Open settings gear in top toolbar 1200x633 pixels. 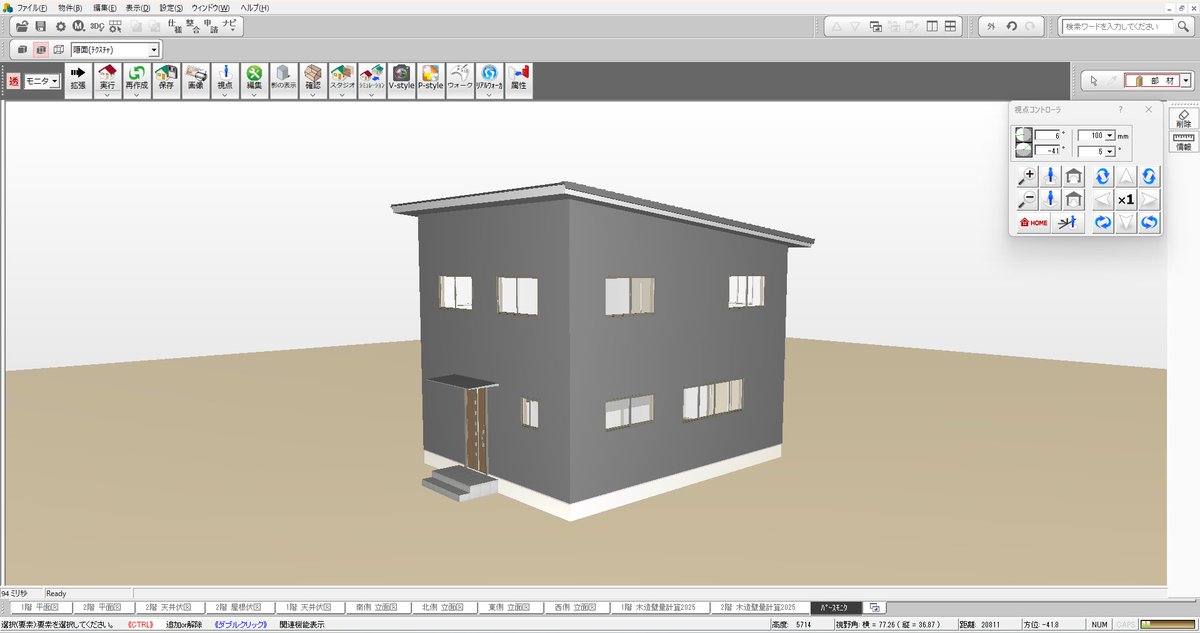60,26
